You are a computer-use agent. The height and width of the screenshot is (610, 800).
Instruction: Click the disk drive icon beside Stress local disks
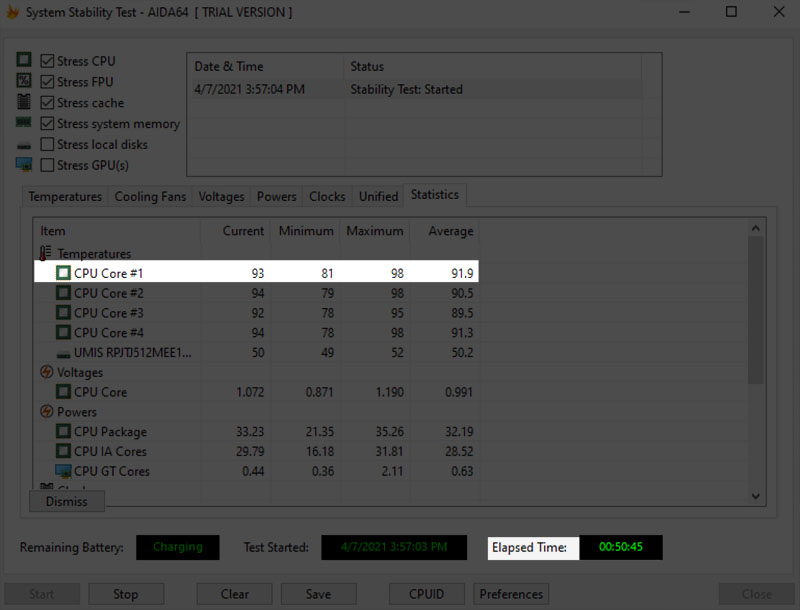click(x=23, y=146)
